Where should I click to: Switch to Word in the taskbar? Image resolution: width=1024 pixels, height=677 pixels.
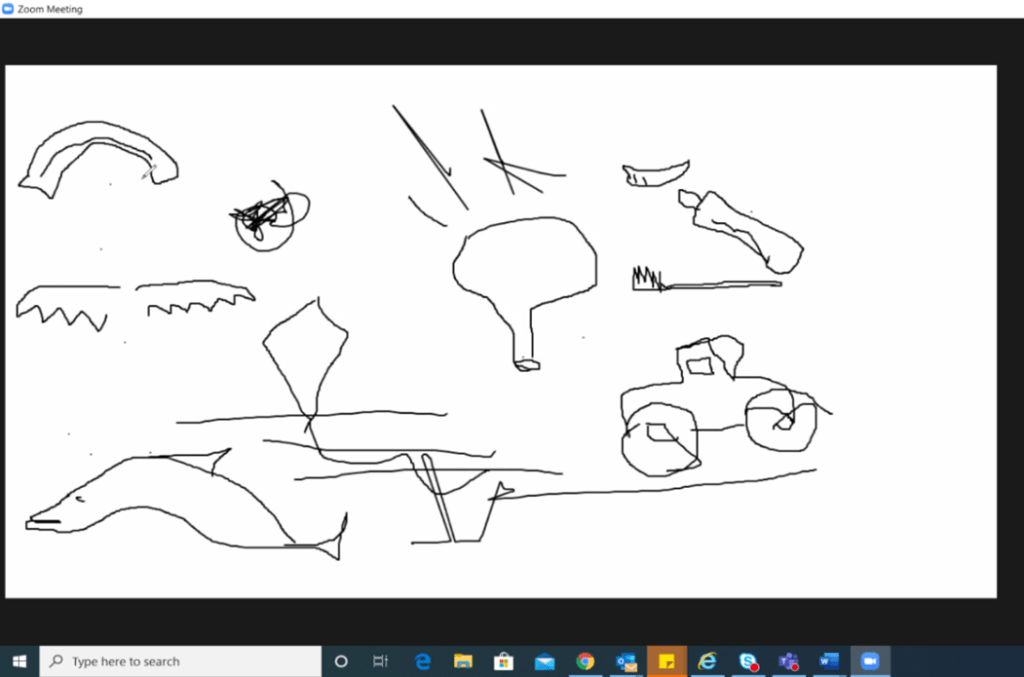click(x=829, y=661)
